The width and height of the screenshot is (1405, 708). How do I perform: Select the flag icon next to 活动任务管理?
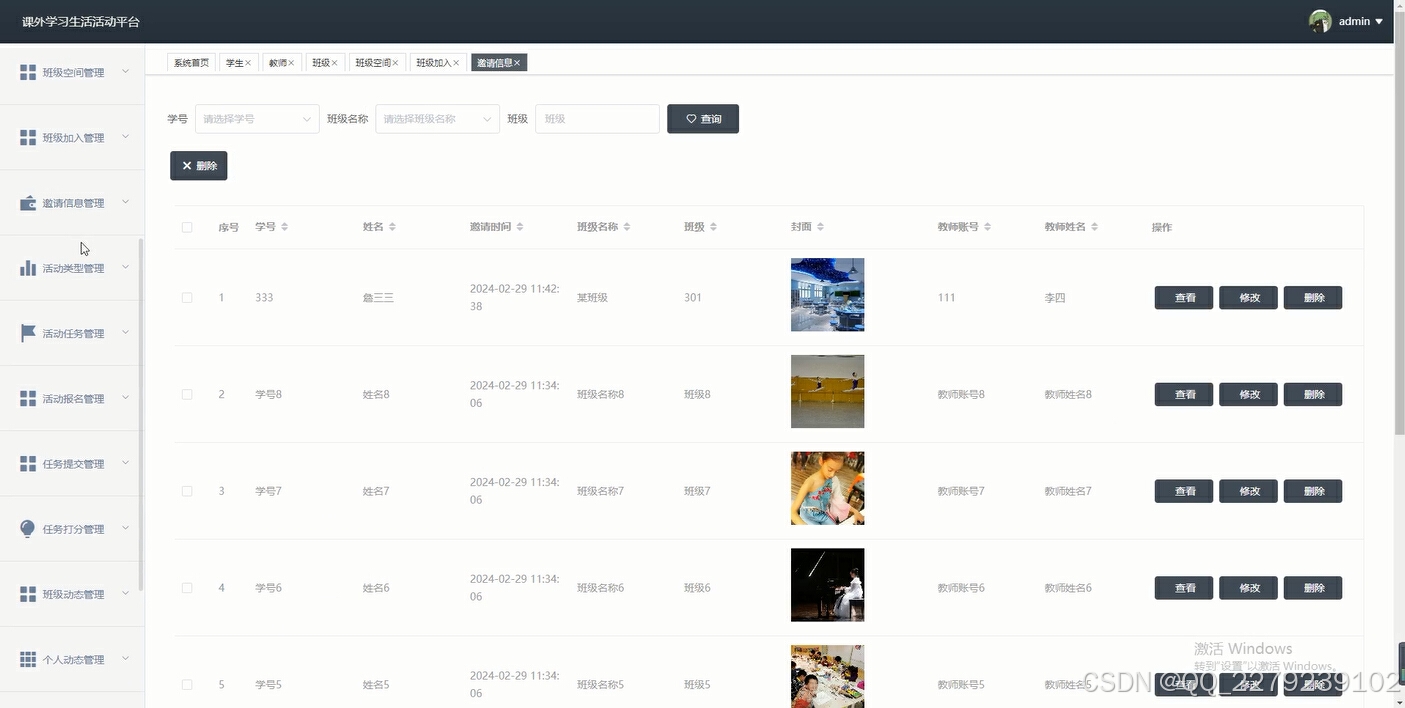[27, 332]
